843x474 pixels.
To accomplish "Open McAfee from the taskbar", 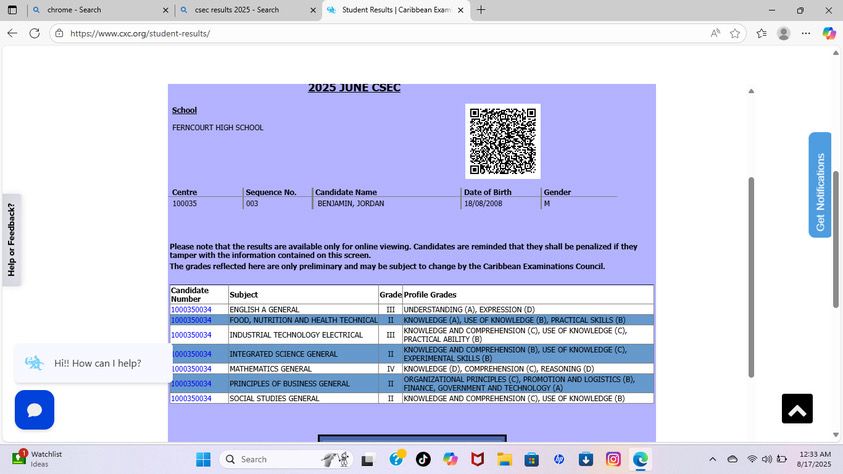I will (x=477, y=459).
